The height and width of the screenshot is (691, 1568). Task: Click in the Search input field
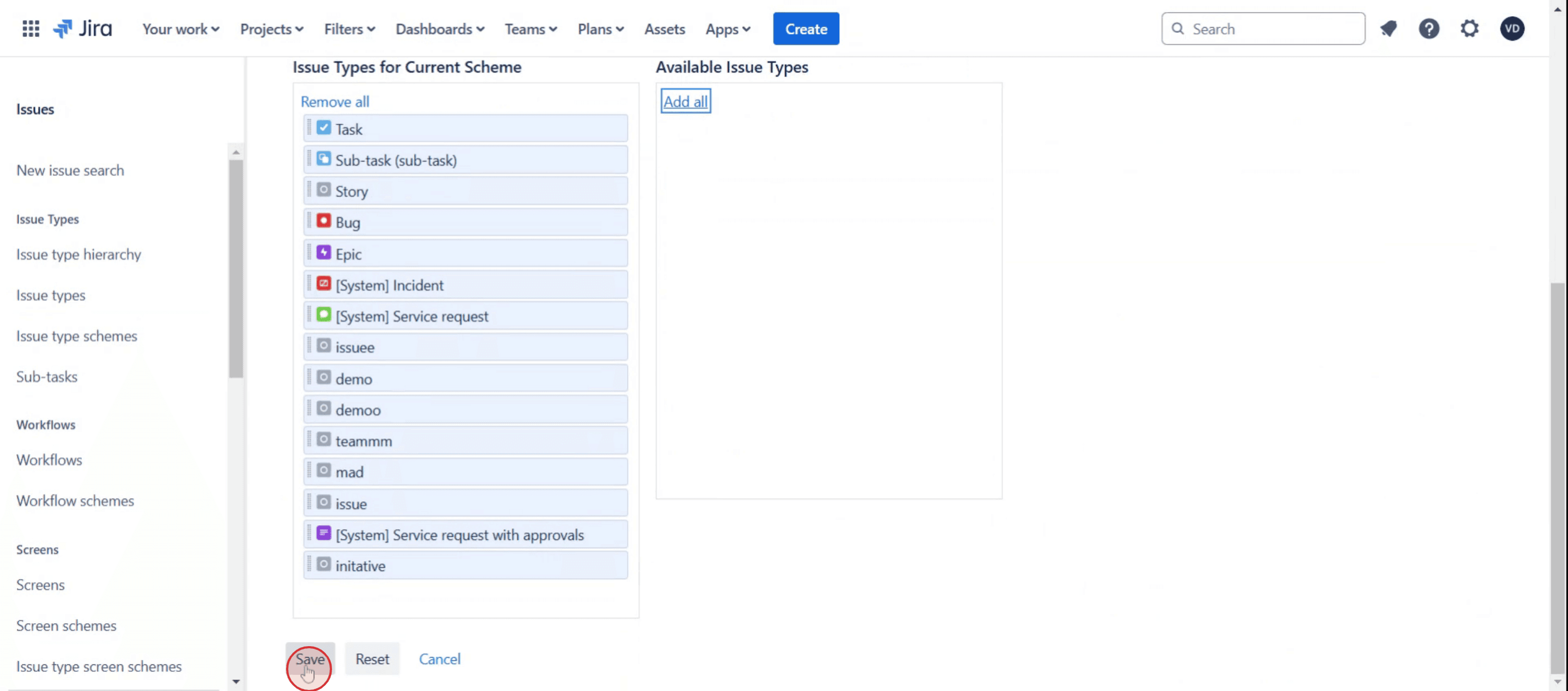pos(1272,29)
